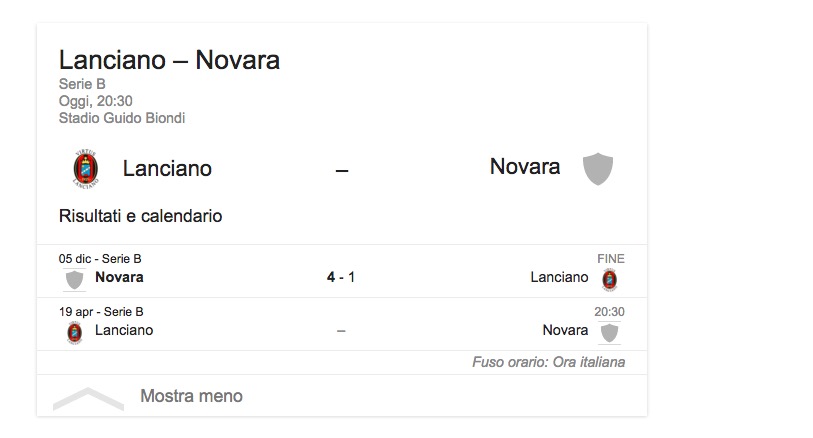Open the Lanciano – Novara match title
The image size is (813, 438).
(169, 60)
